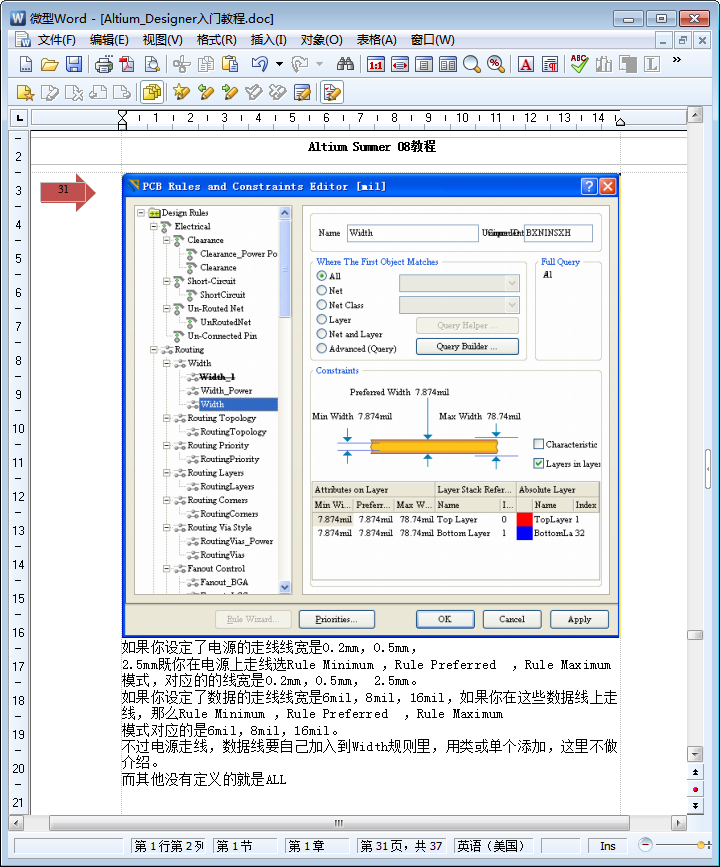Open a file with the folder icon
Viewport: 720px width, 867px height.
50,65
